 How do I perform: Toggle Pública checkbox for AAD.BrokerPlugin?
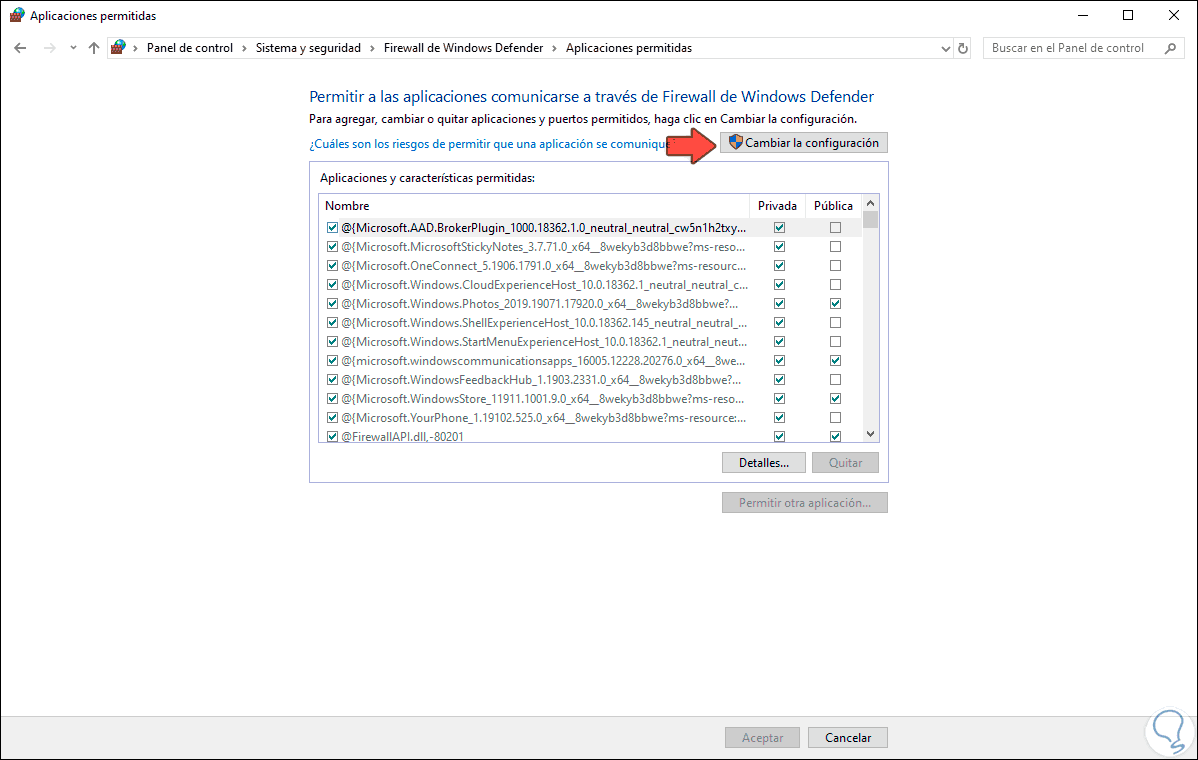coord(835,228)
